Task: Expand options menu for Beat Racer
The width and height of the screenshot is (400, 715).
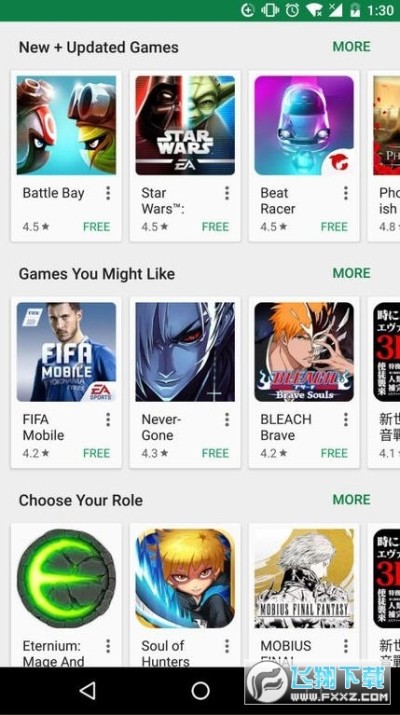Action: click(x=346, y=193)
